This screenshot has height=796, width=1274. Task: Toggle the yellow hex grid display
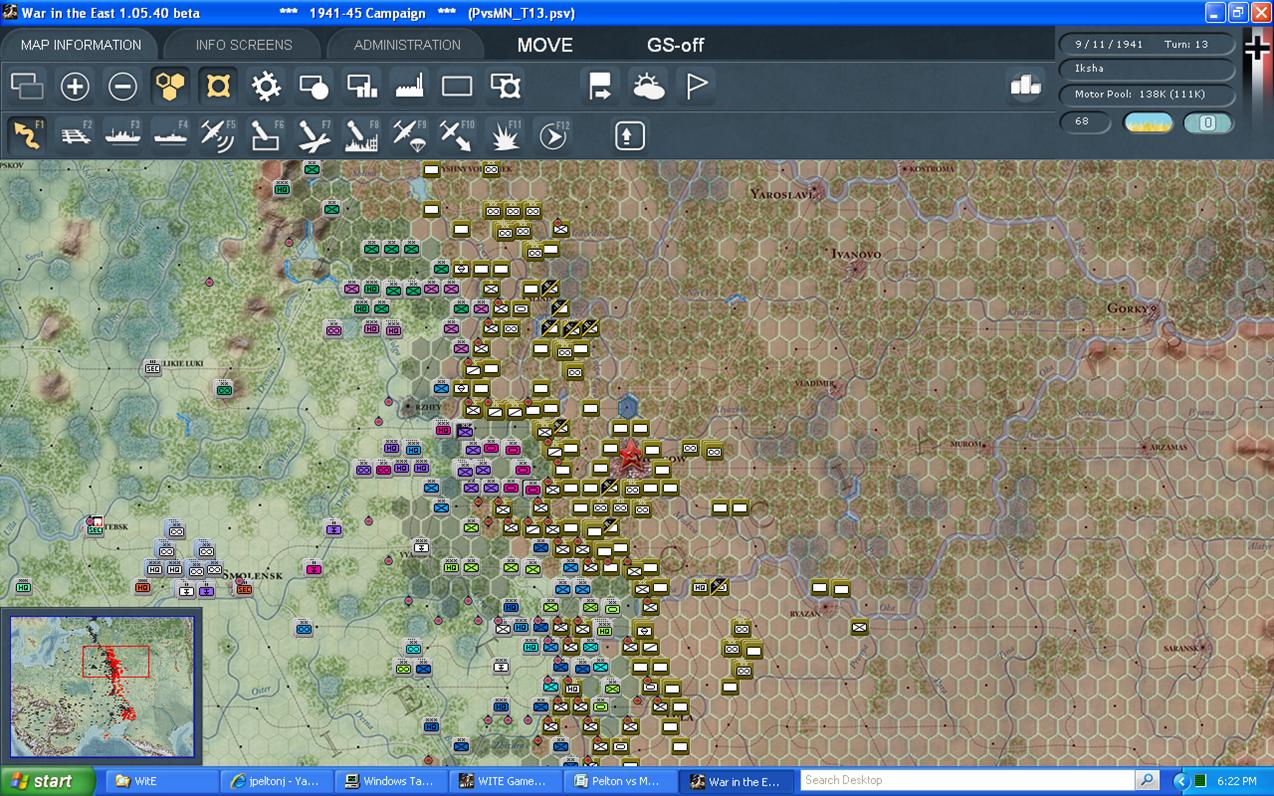click(171, 86)
